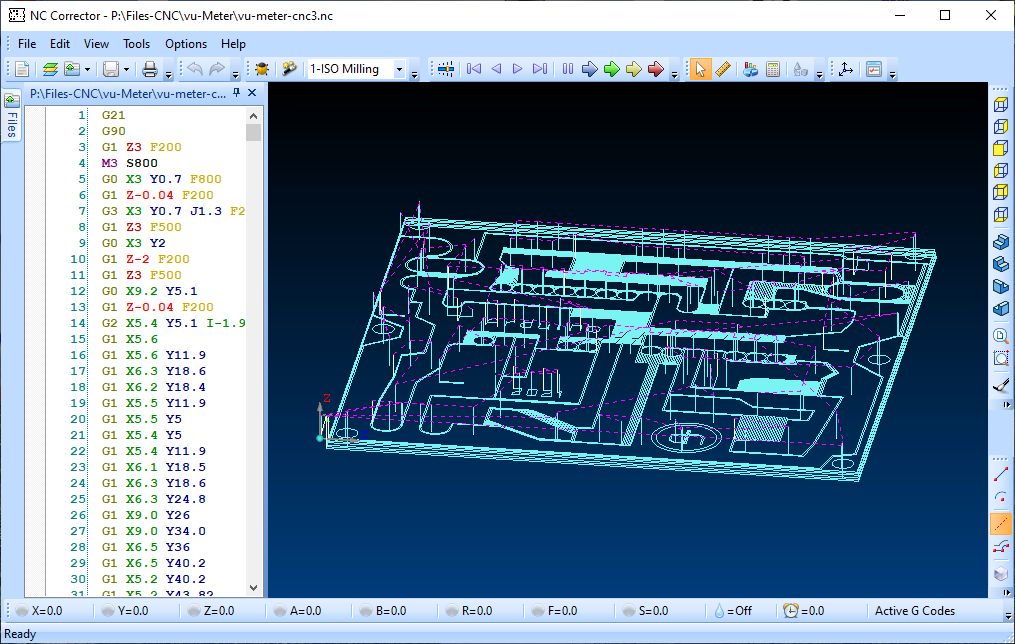Viewport: 1015px width, 644px height.
Task: Toggle the highlighted dashed rapid-moves display button
Action: point(1000,523)
